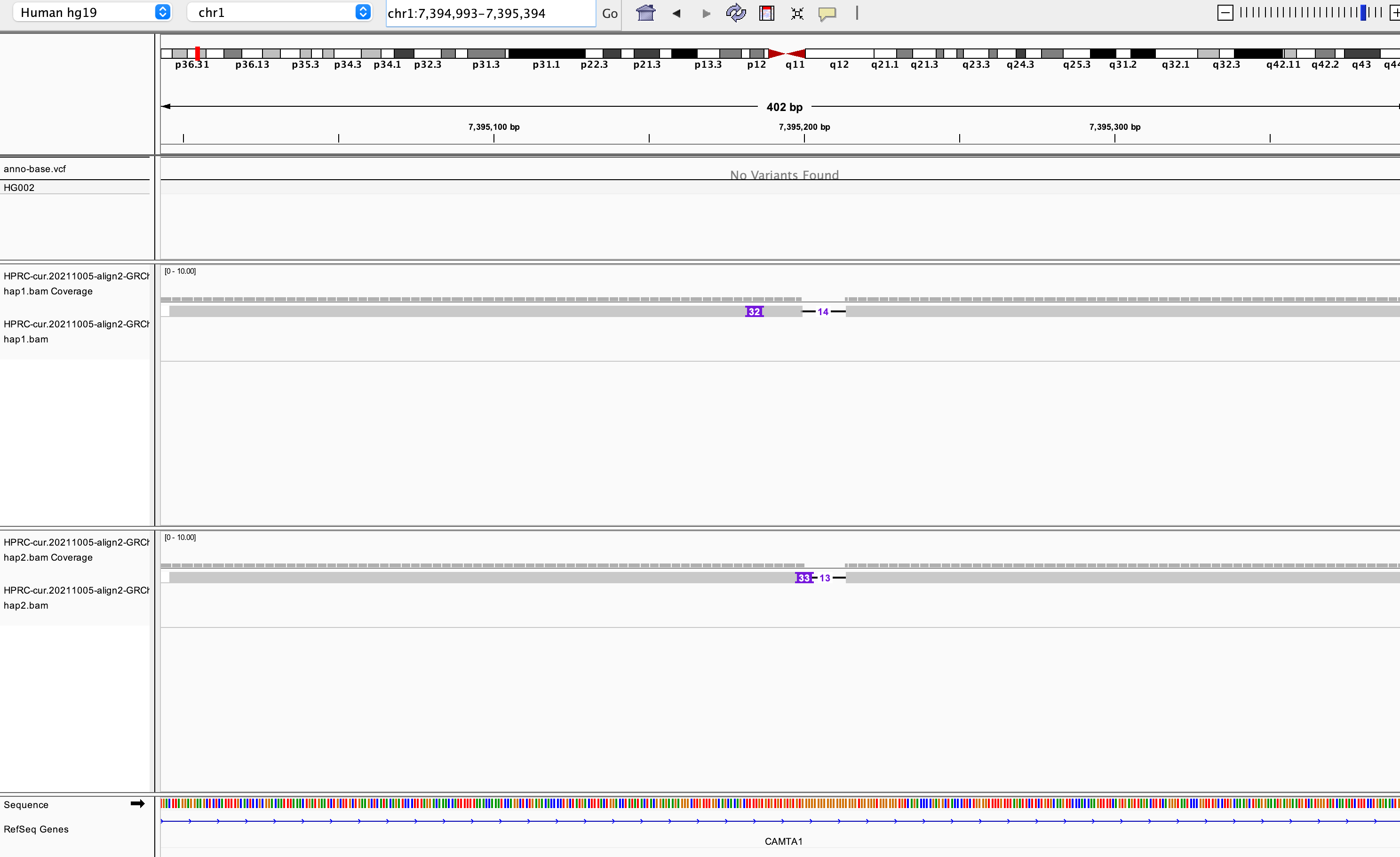Select the HG002 track label
Viewport: 1400px width, 857px height.
(x=19, y=187)
